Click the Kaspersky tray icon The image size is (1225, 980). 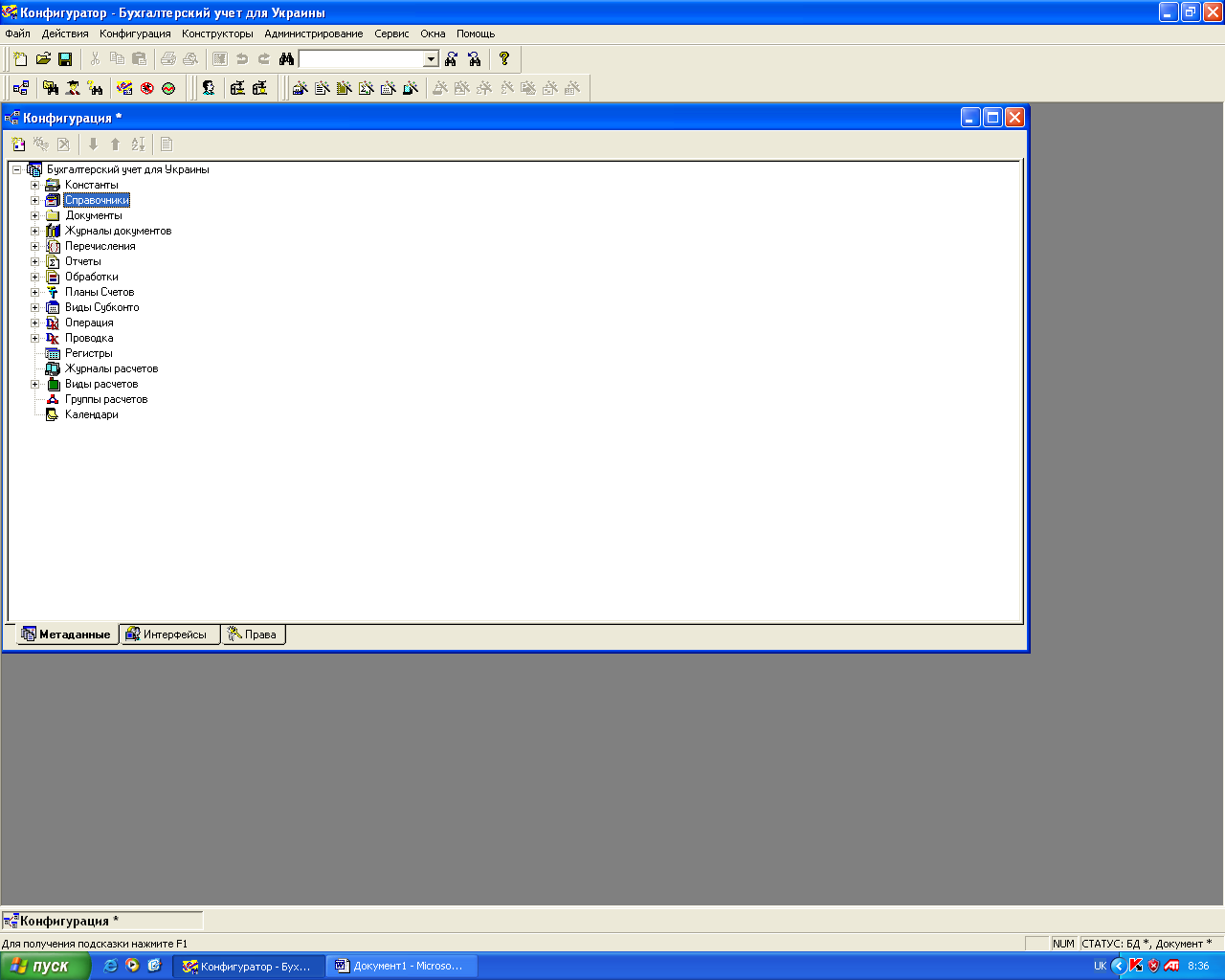tap(1135, 966)
